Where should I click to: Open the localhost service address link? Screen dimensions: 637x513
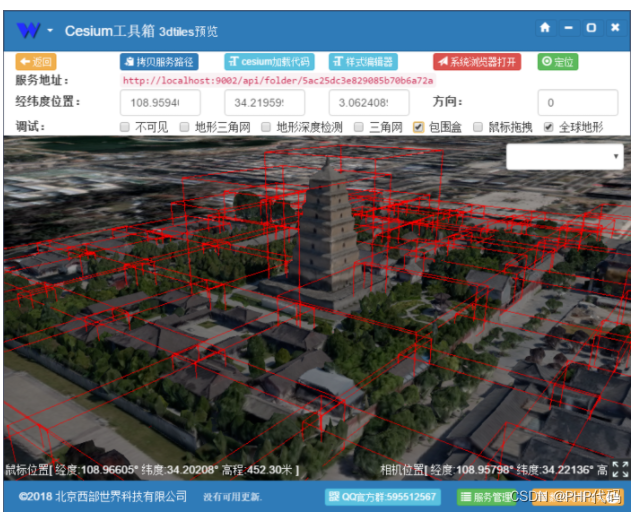[x=278, y=80]
